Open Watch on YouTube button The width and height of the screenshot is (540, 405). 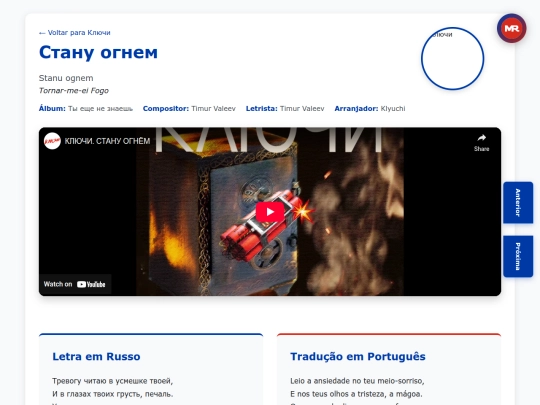pos(75,284)
